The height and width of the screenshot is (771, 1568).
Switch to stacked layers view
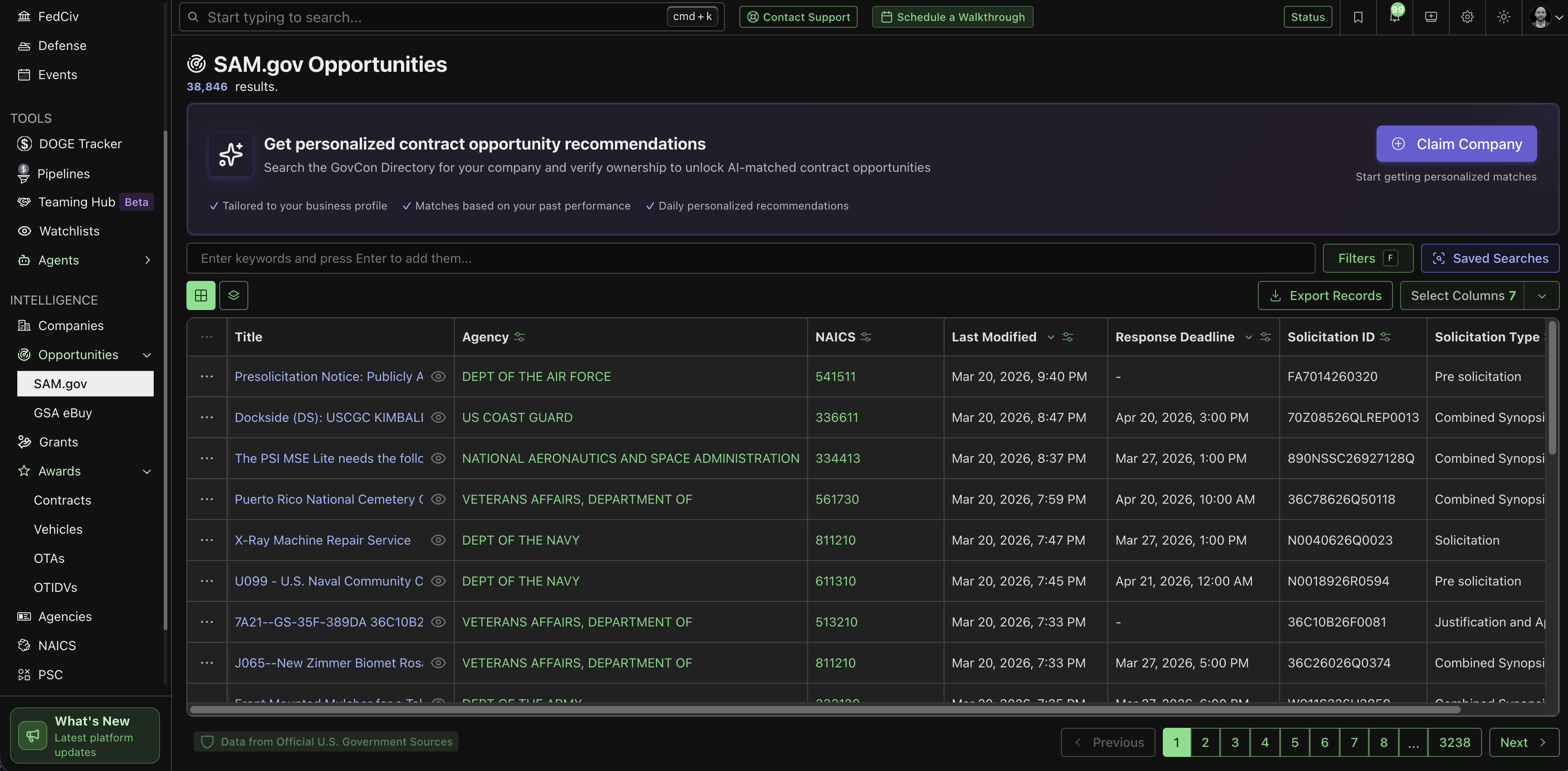(x=234, y=296)
